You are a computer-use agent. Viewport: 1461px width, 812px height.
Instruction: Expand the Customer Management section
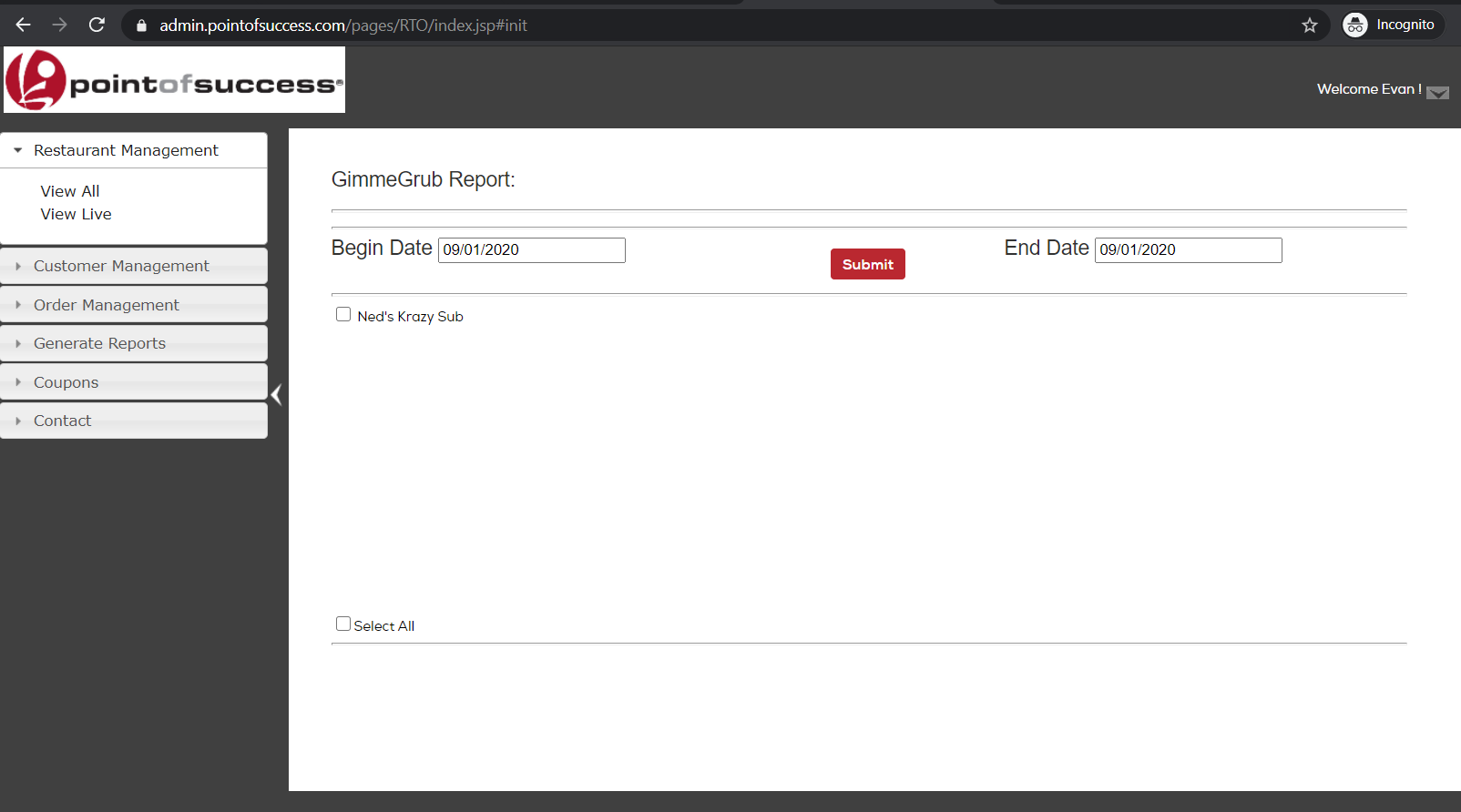[x=134, y=266]
